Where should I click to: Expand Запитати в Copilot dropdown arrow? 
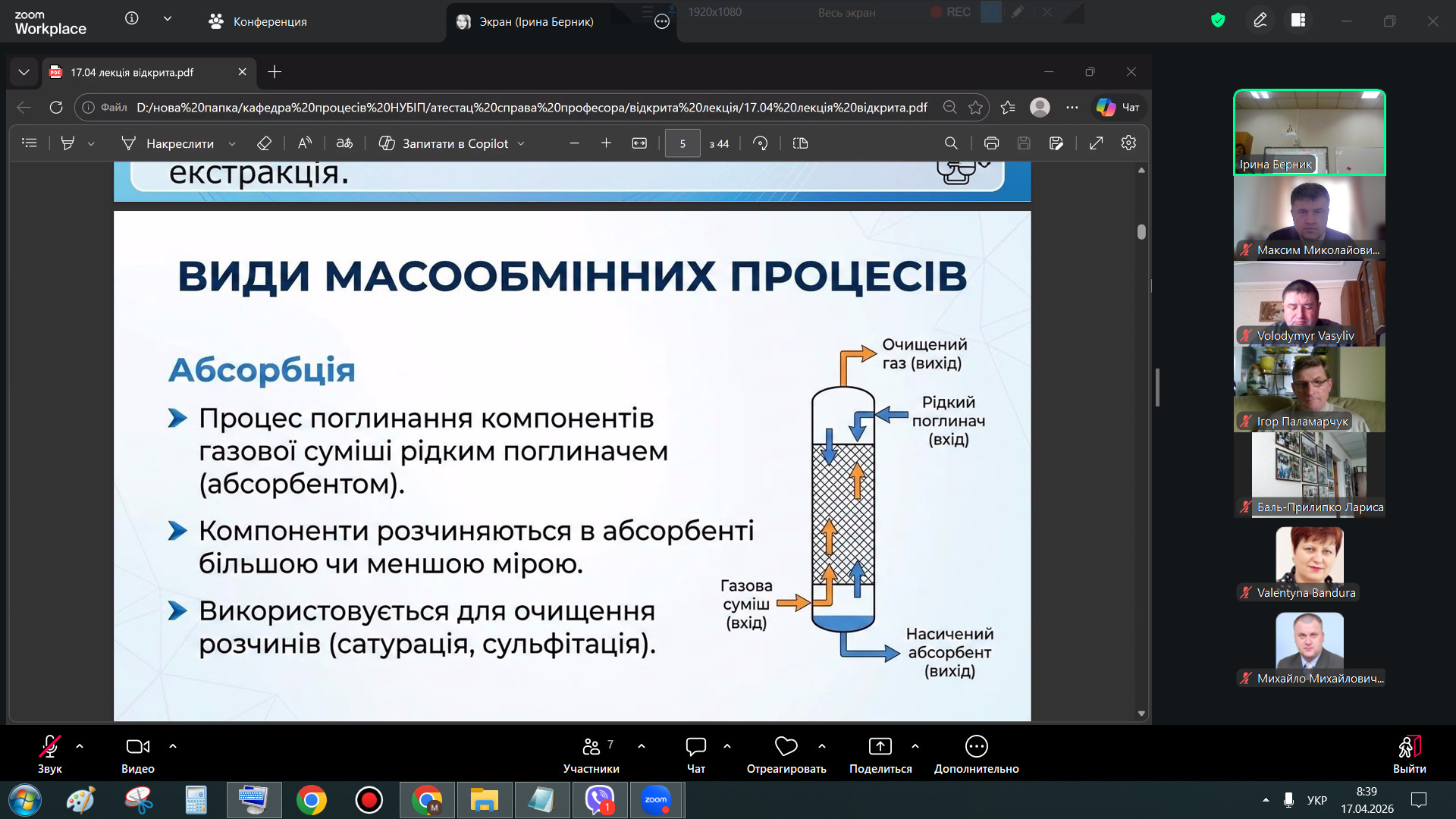click(521, 143)
